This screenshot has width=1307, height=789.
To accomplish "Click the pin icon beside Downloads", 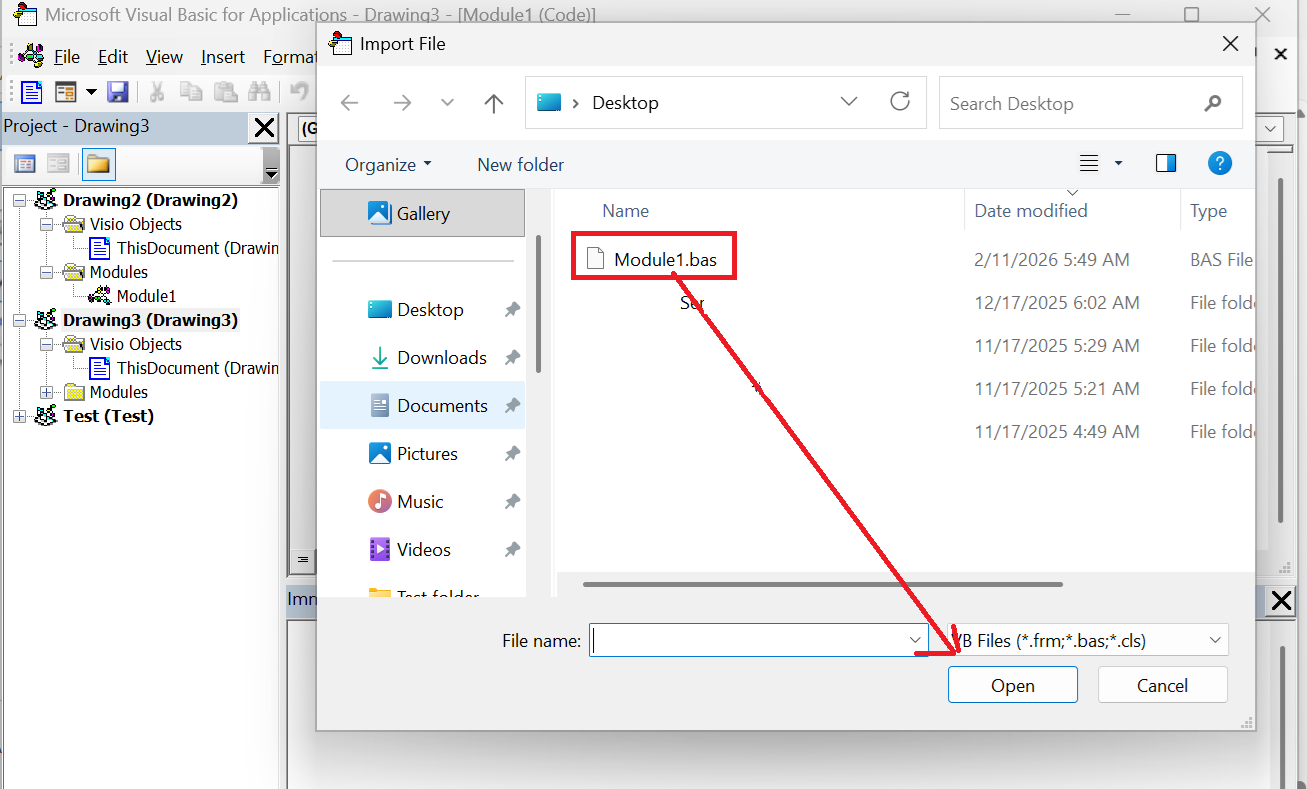I will coord(512,358).
